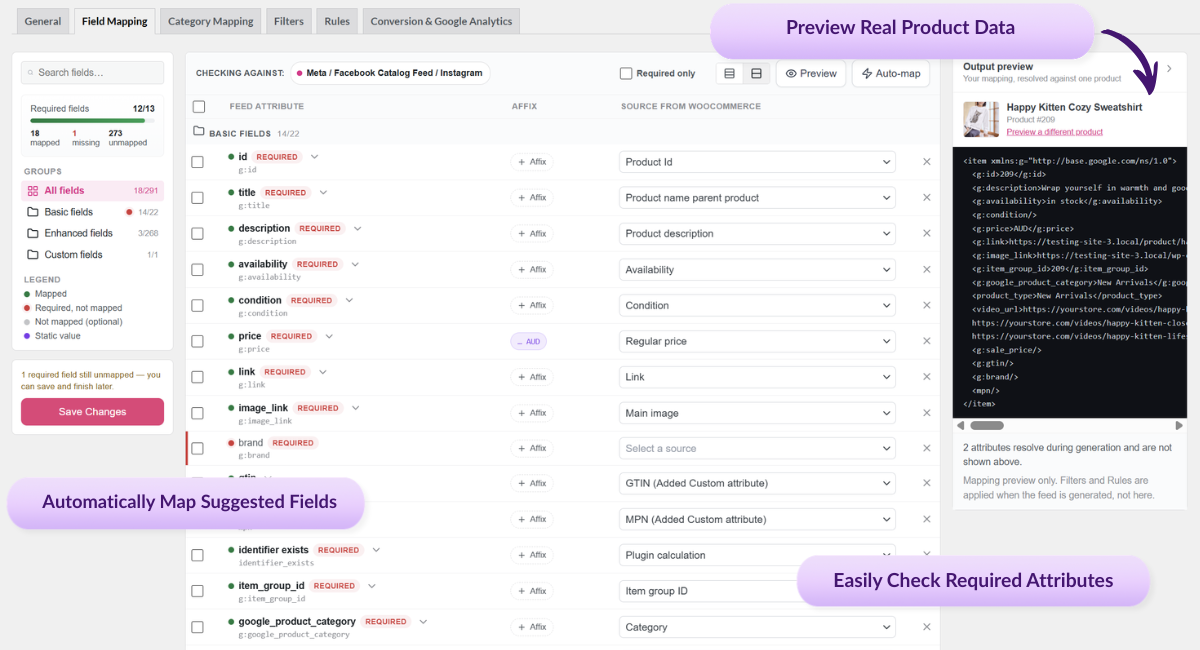Focus the Search fields input box
The width and height of the screenshot is (1200, 650).
[92, 73]
